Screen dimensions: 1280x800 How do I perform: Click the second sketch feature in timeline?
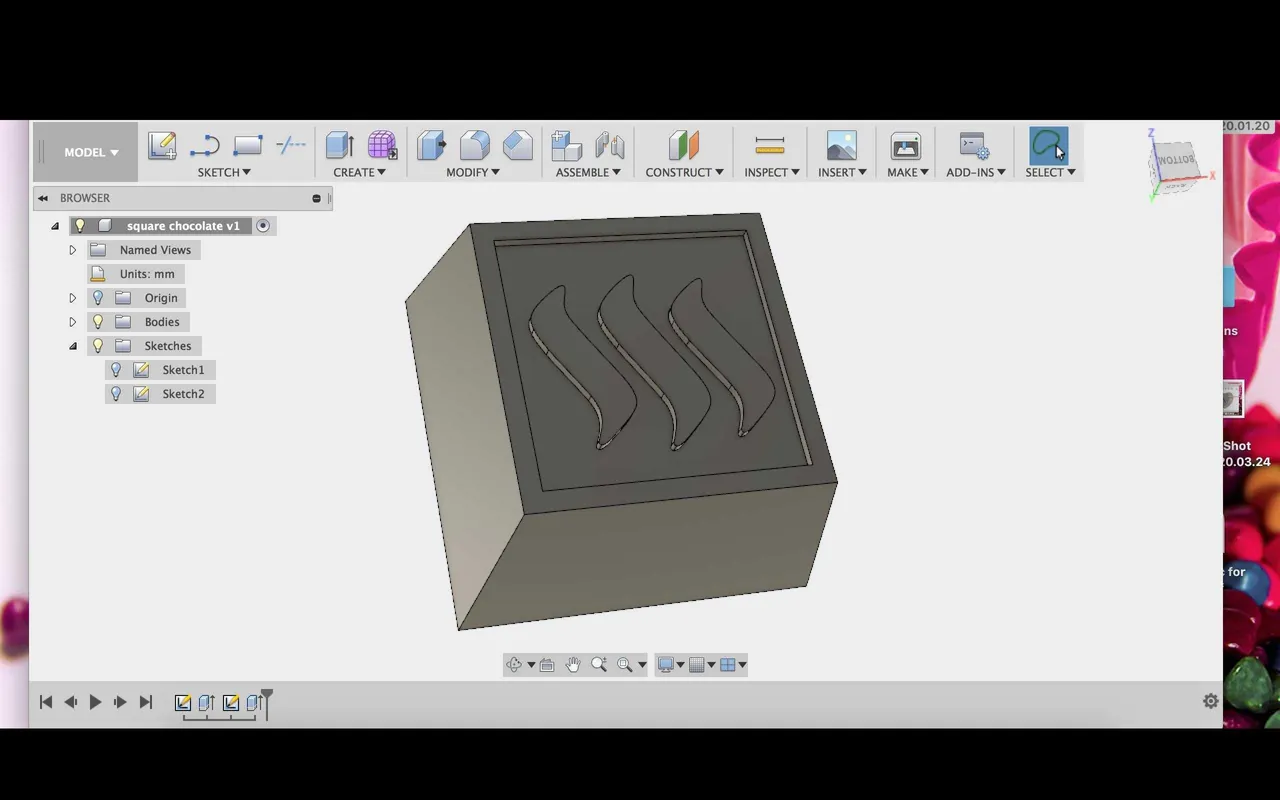pyautogui.click(x=231, y=703)
